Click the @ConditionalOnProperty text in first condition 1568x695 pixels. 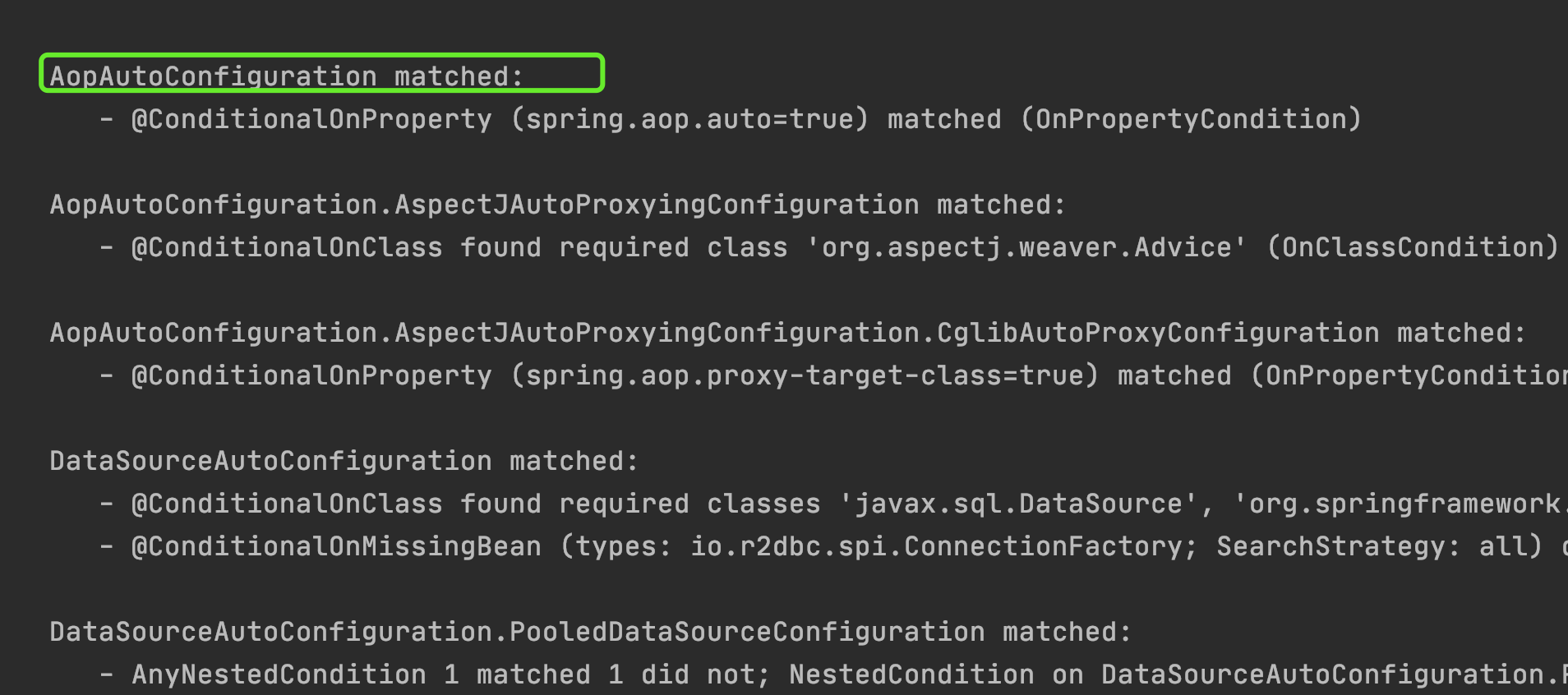click(x=311, y=119)
